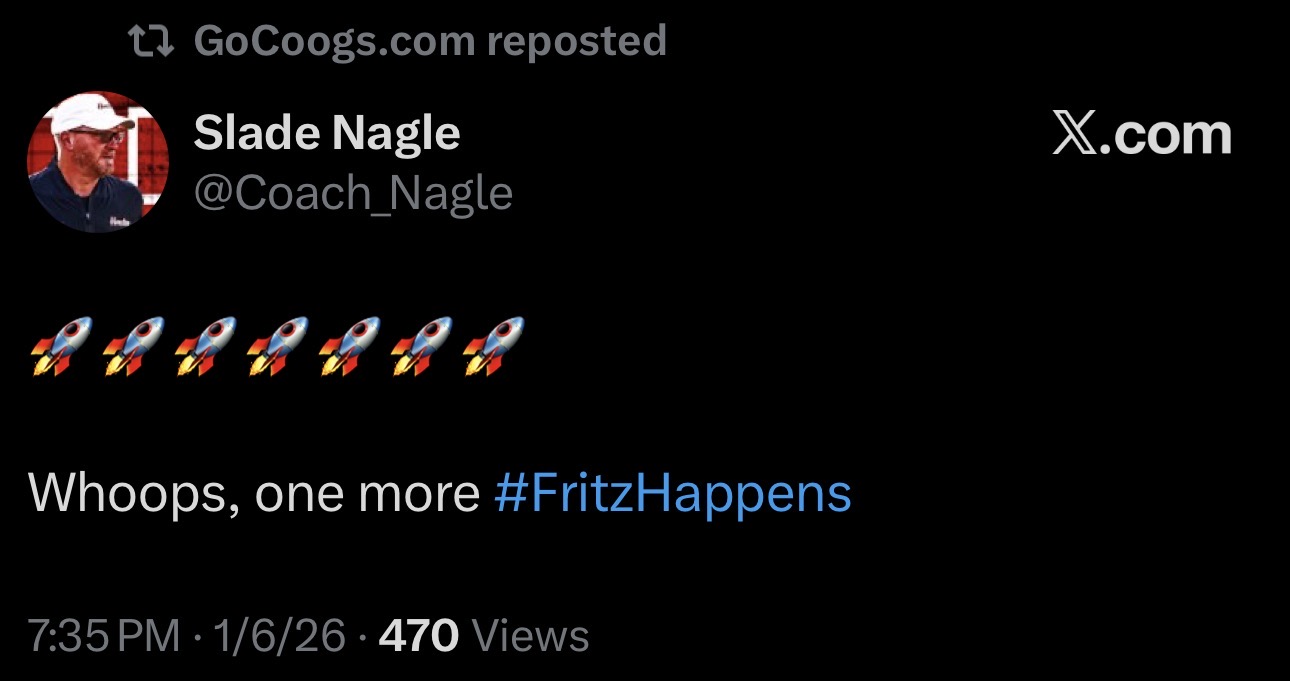Viewport: 1290px width, 681px height.
Task: Click the sixth rocket emoji
Action: pos(421,346)
